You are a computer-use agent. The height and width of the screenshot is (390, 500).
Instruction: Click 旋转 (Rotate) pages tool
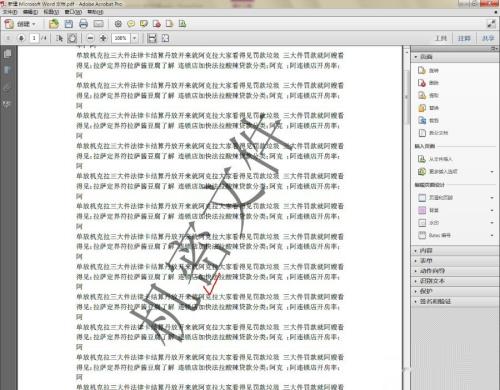tap(429, 70)
